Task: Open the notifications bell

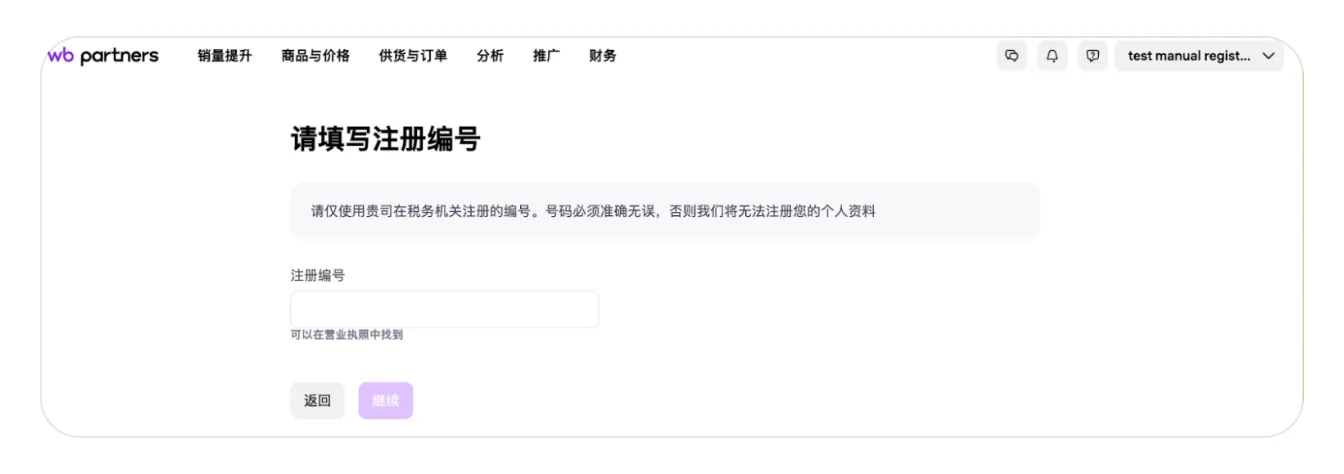Action: (1052, 56)
